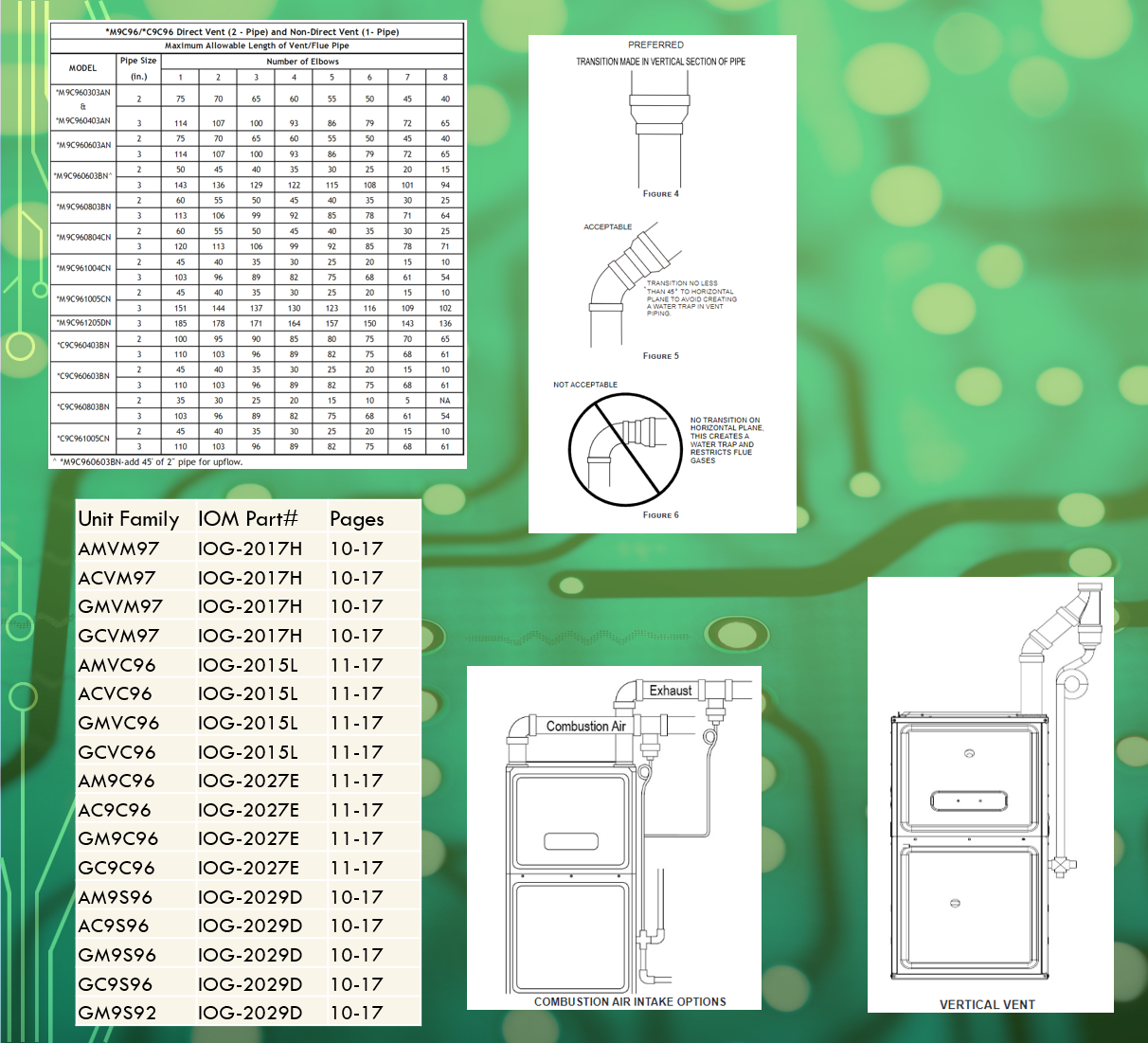
Task: Click the Pages column header
Action: (x=356, y=519)
